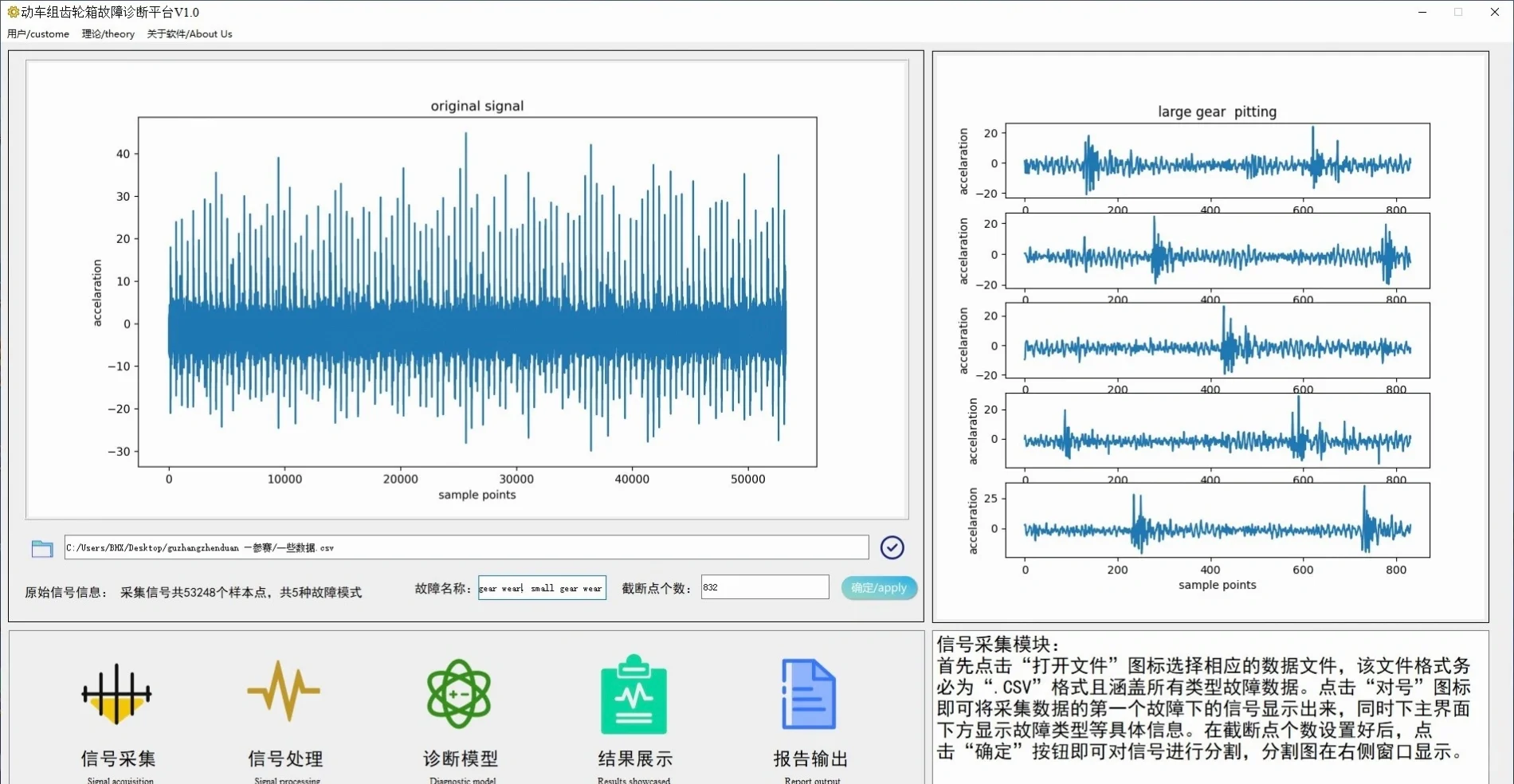Open the 关于软件/About Us menu

[190, 33]
